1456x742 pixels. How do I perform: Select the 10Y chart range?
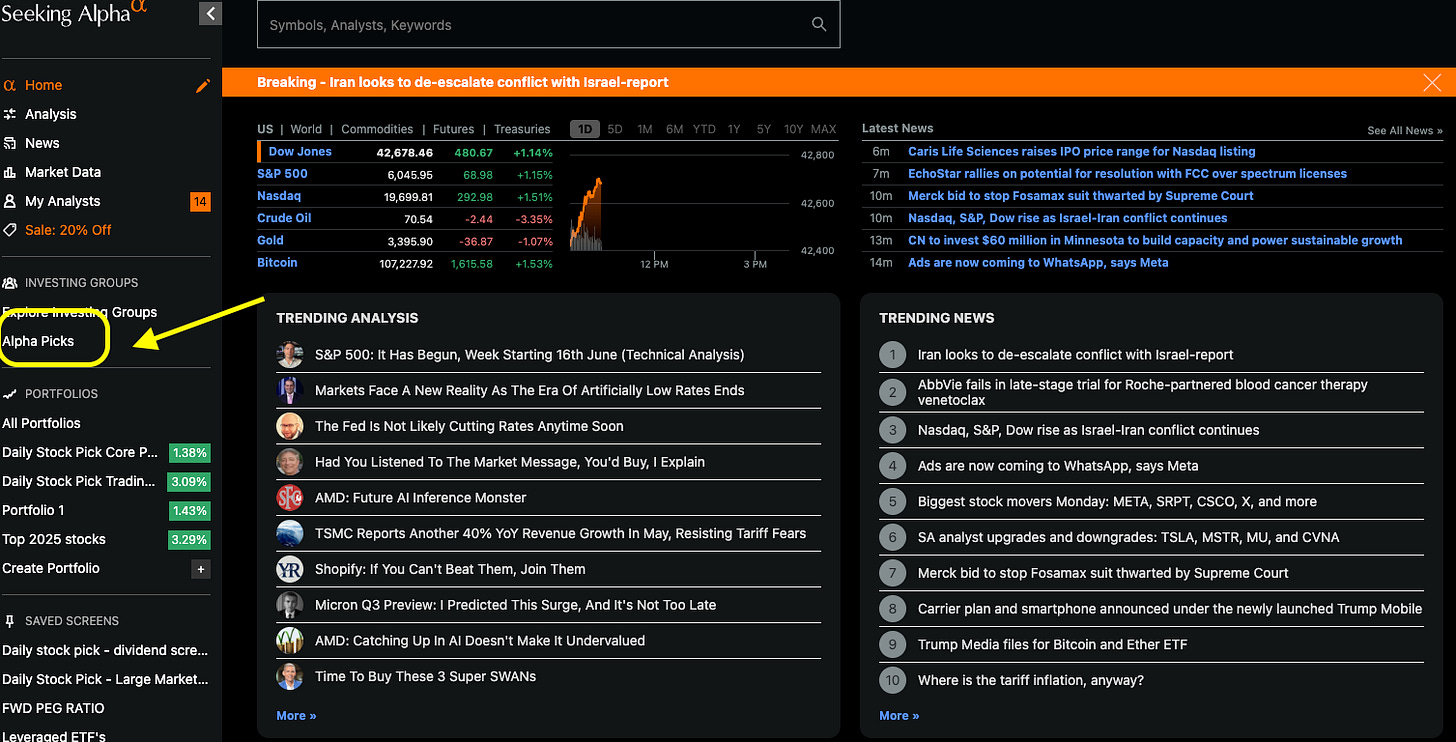tap(793, 129)
